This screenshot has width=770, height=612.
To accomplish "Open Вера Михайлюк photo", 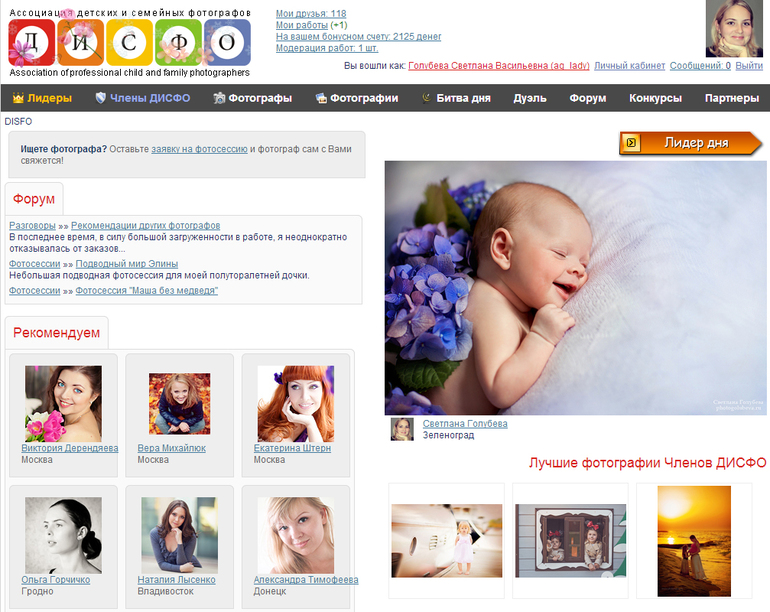I will (180, 404).
